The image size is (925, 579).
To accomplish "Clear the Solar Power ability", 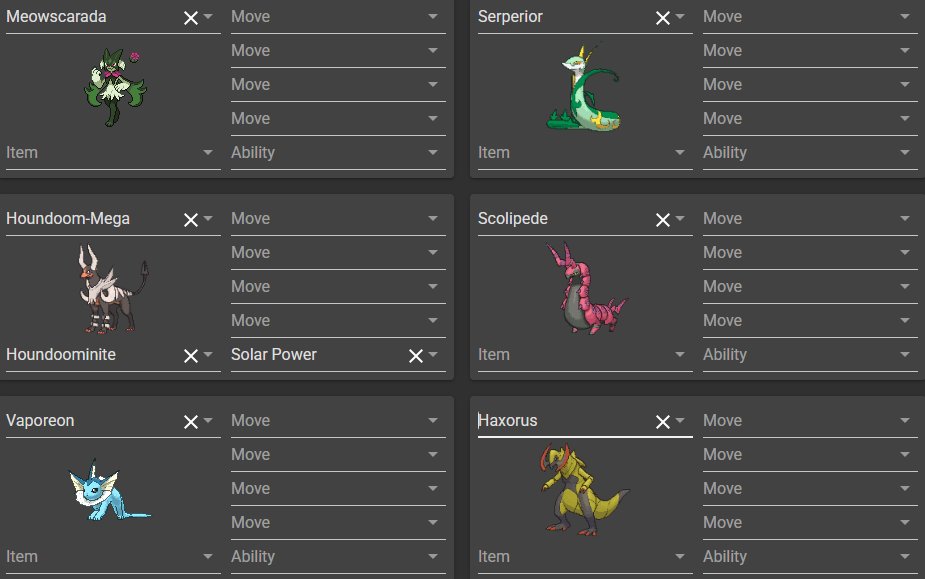I will tap(416, 355).
